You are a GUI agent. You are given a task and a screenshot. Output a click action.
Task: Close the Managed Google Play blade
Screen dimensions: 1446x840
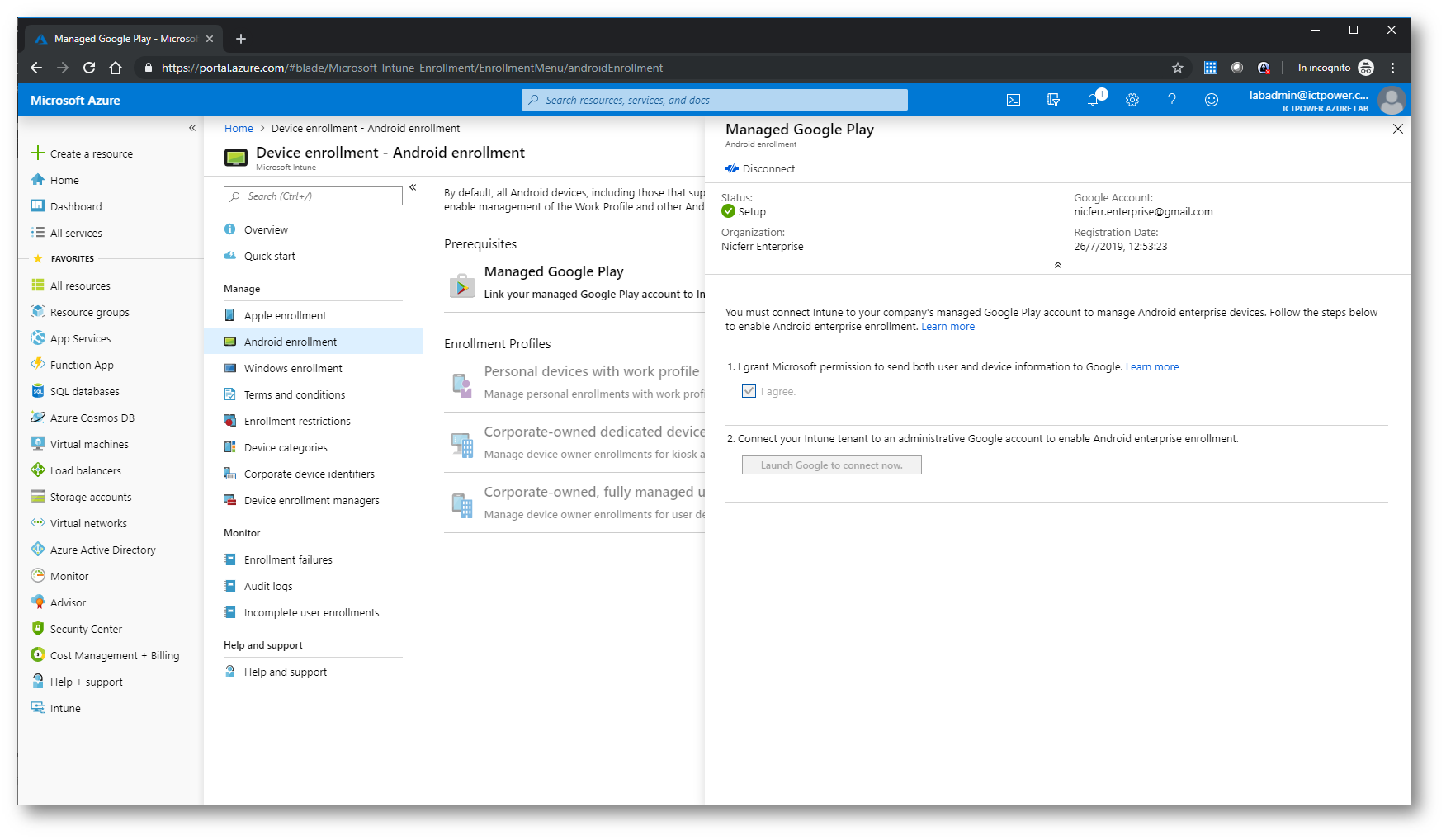coord(1398,129)
